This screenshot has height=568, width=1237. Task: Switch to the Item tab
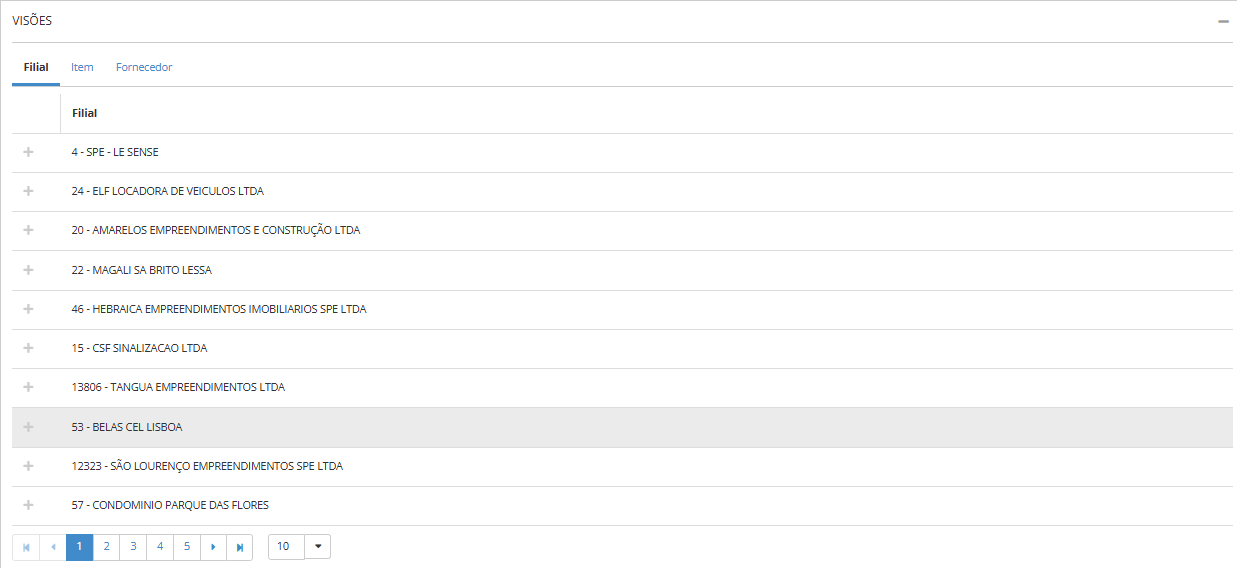(82, 67)
